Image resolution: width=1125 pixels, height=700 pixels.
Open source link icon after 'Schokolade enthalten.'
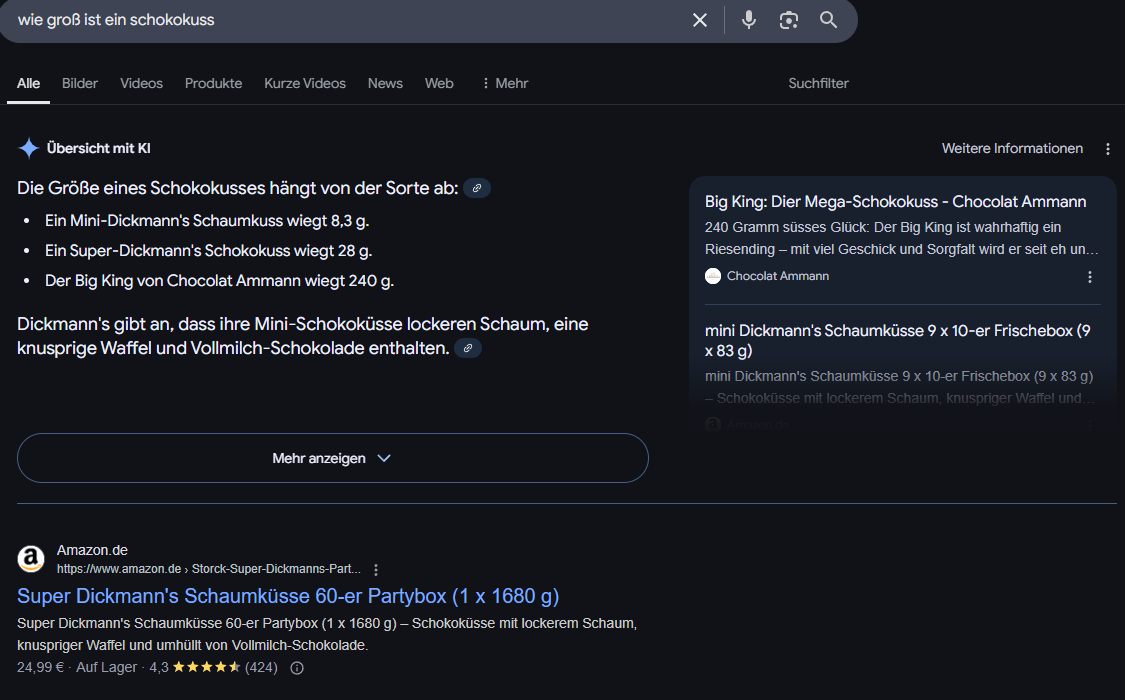pyautogui.click(x=468, y=348)
